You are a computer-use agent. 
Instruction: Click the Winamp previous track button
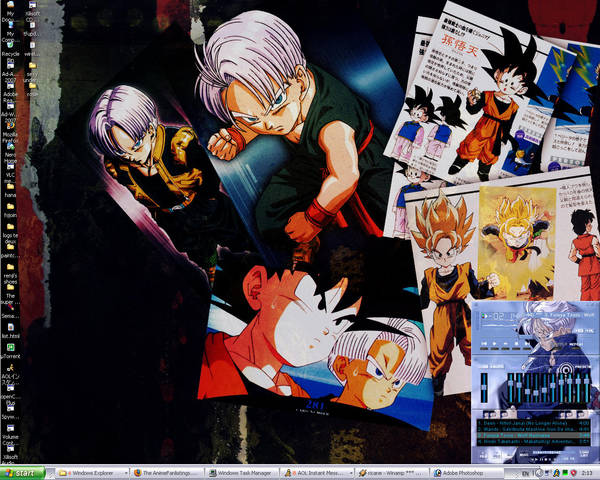click(484, 344)
